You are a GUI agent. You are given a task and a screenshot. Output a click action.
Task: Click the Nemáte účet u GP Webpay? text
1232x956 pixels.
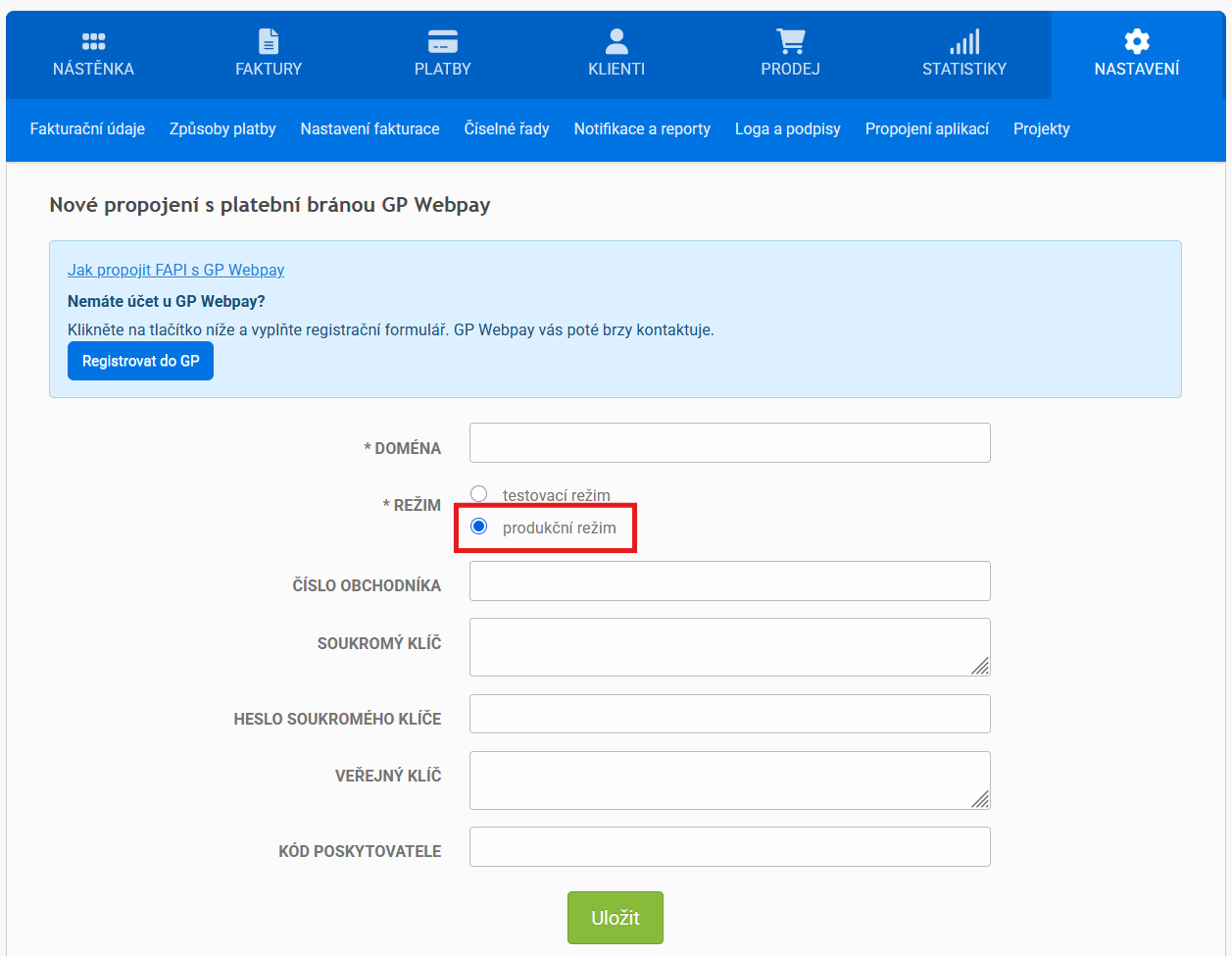(x=167, y=301)
